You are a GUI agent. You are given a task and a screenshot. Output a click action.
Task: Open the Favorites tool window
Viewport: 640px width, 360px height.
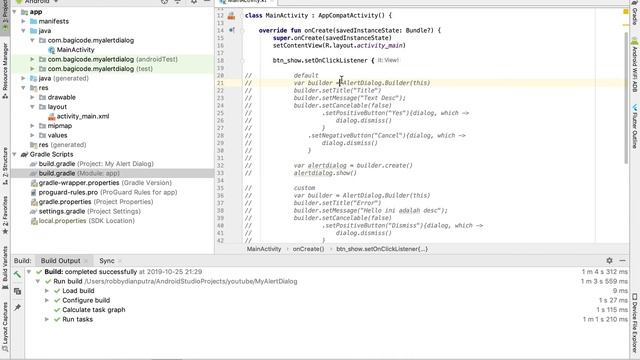tap(5, 215)
